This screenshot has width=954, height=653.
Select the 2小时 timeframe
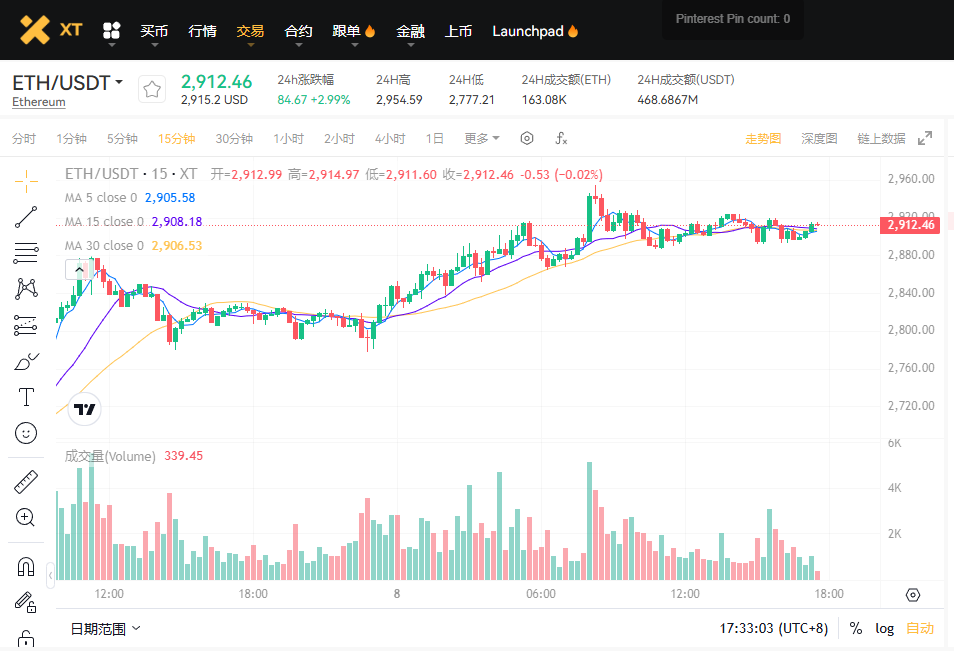(x=339, y=138)
